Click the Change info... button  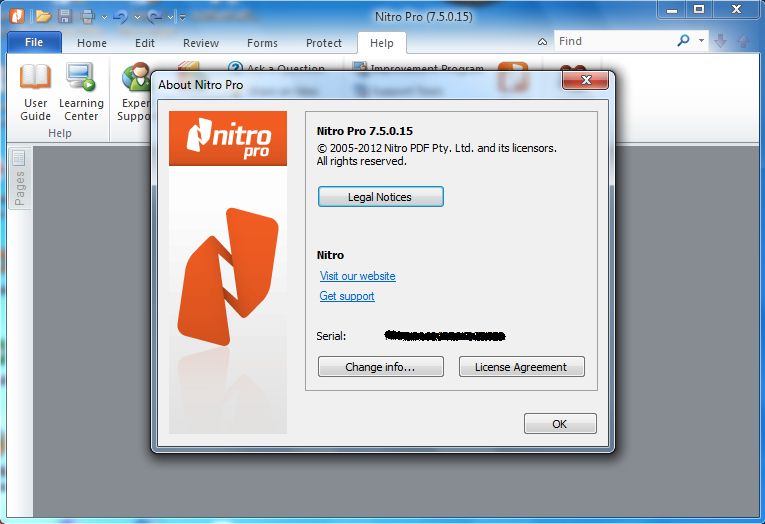(x=381, y=366)
